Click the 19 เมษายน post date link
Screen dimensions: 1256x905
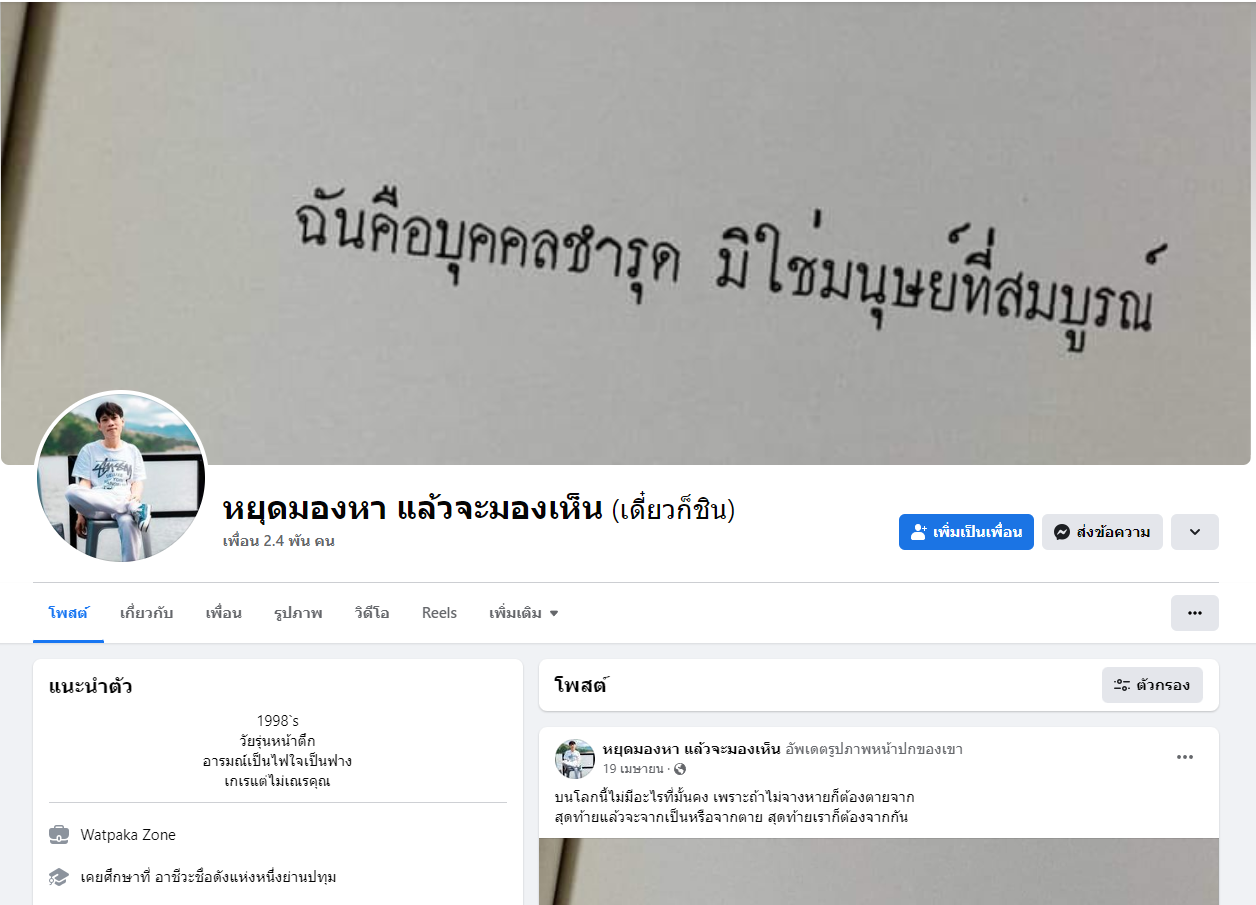coord(633,769)
